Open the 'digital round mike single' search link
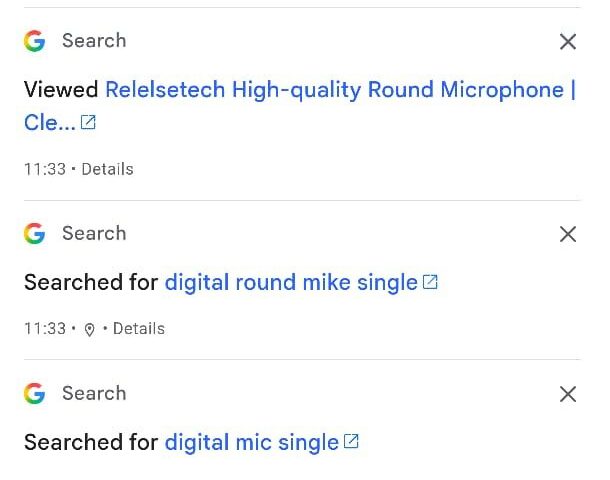Image resolution: width=610 pixels, height=480 pixels. click(290, 283)
